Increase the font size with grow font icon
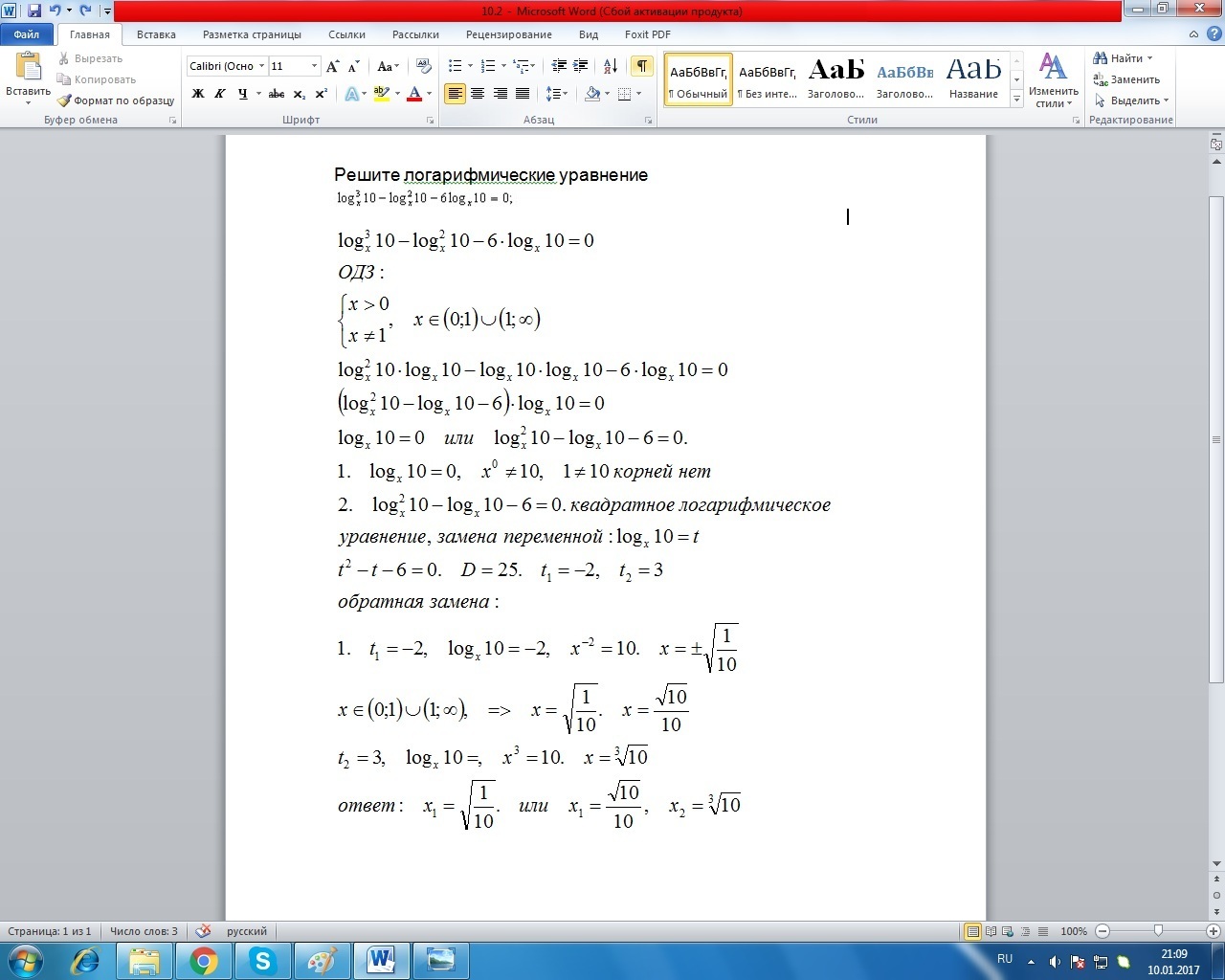This screenshot has height=980, width=1225. (333, 66)
